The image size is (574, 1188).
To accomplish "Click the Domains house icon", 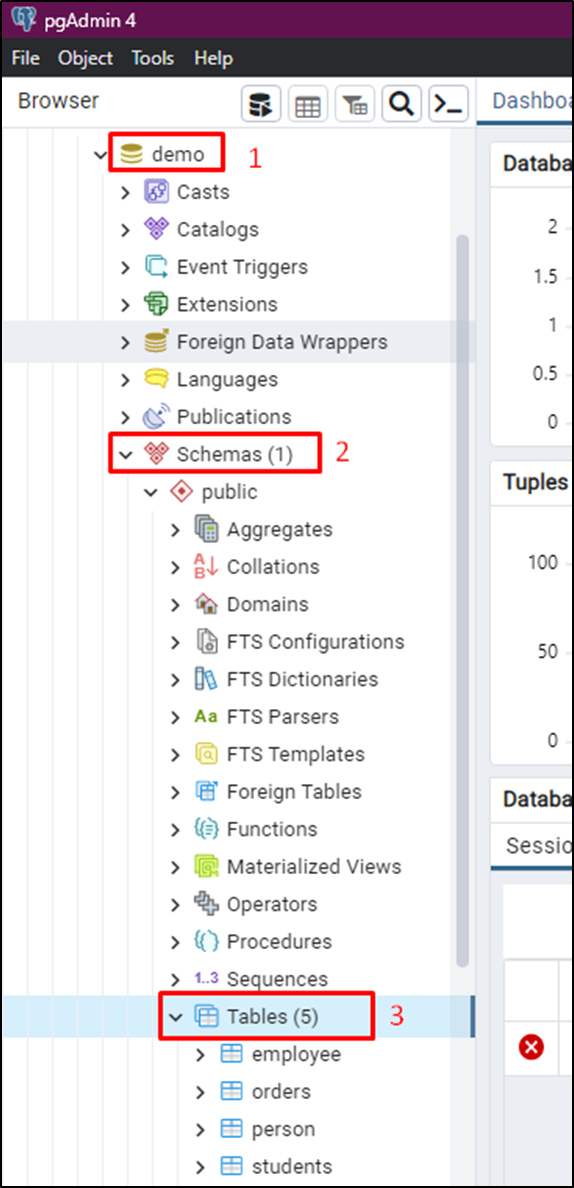I will pos(206,604).
